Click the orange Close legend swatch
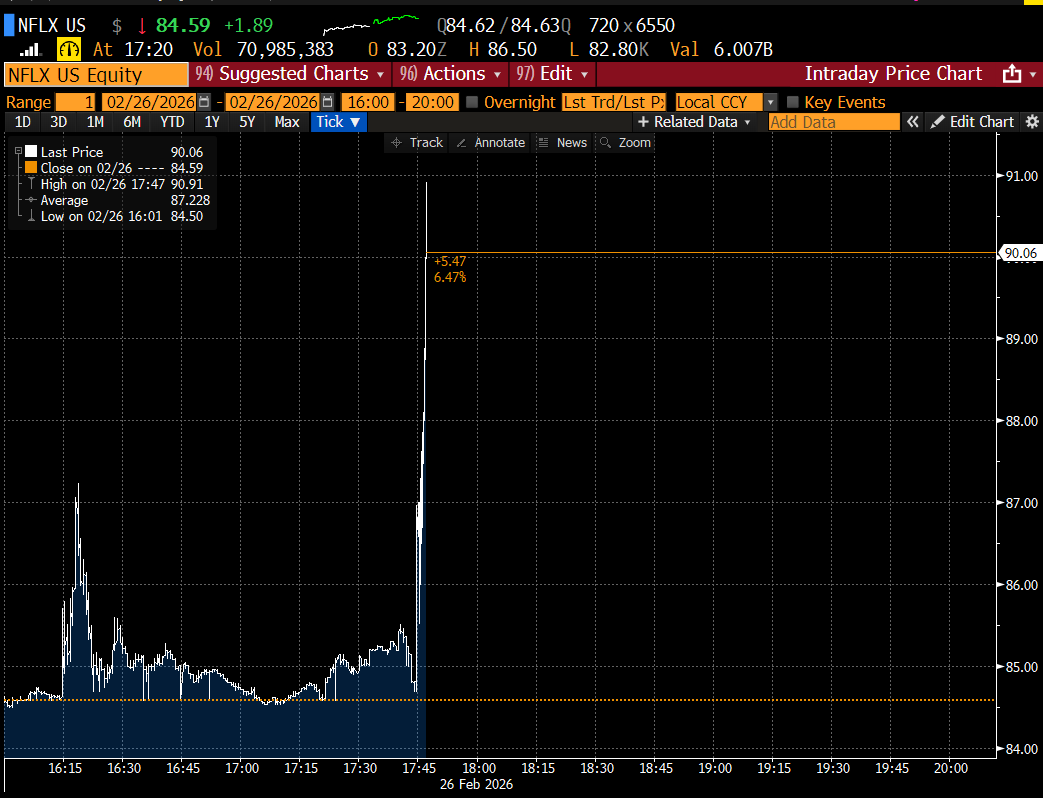The width and height of the screenshot is (1043, 798). pos(31,167)
